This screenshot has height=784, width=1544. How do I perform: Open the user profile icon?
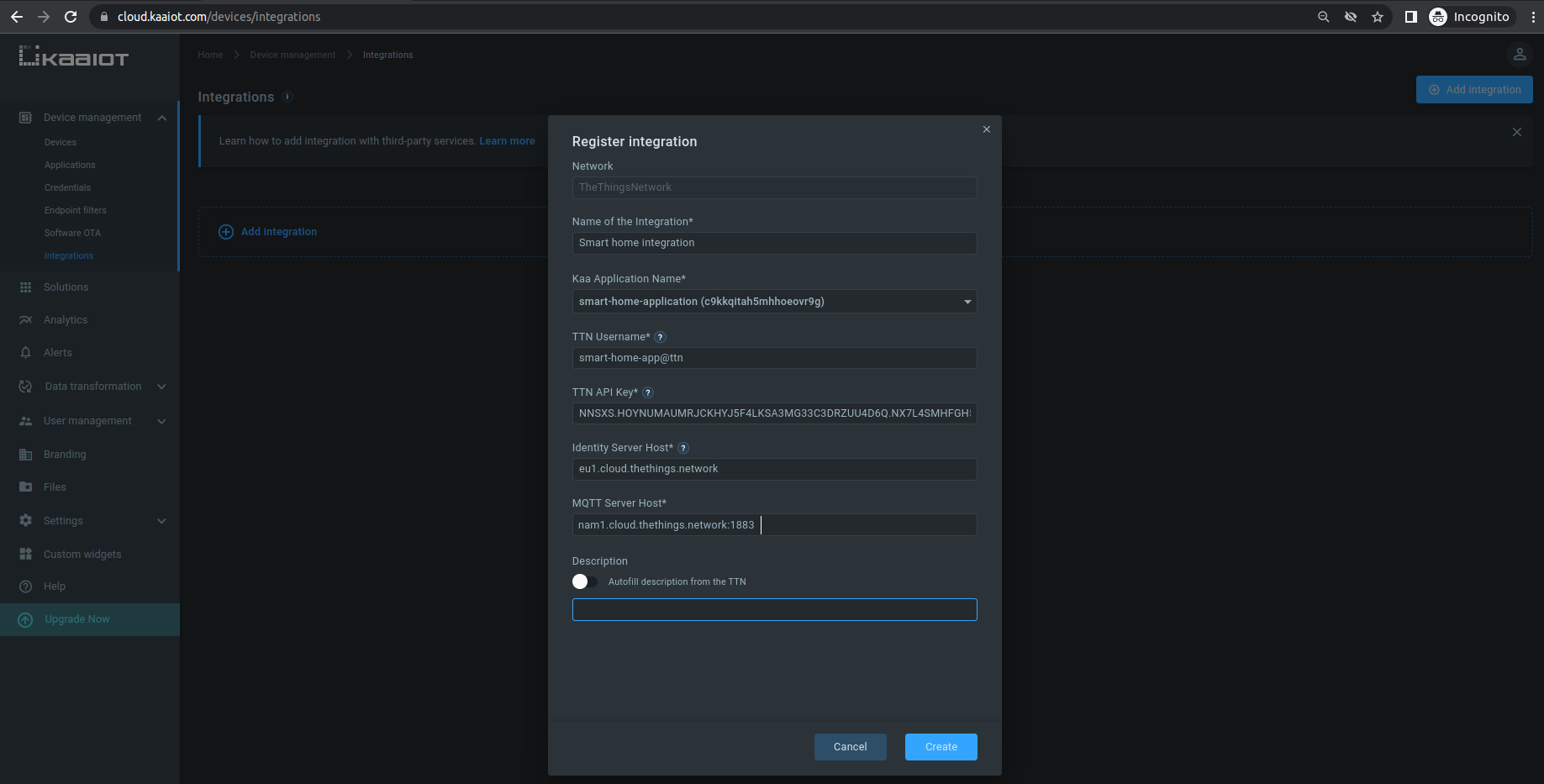1520,55
